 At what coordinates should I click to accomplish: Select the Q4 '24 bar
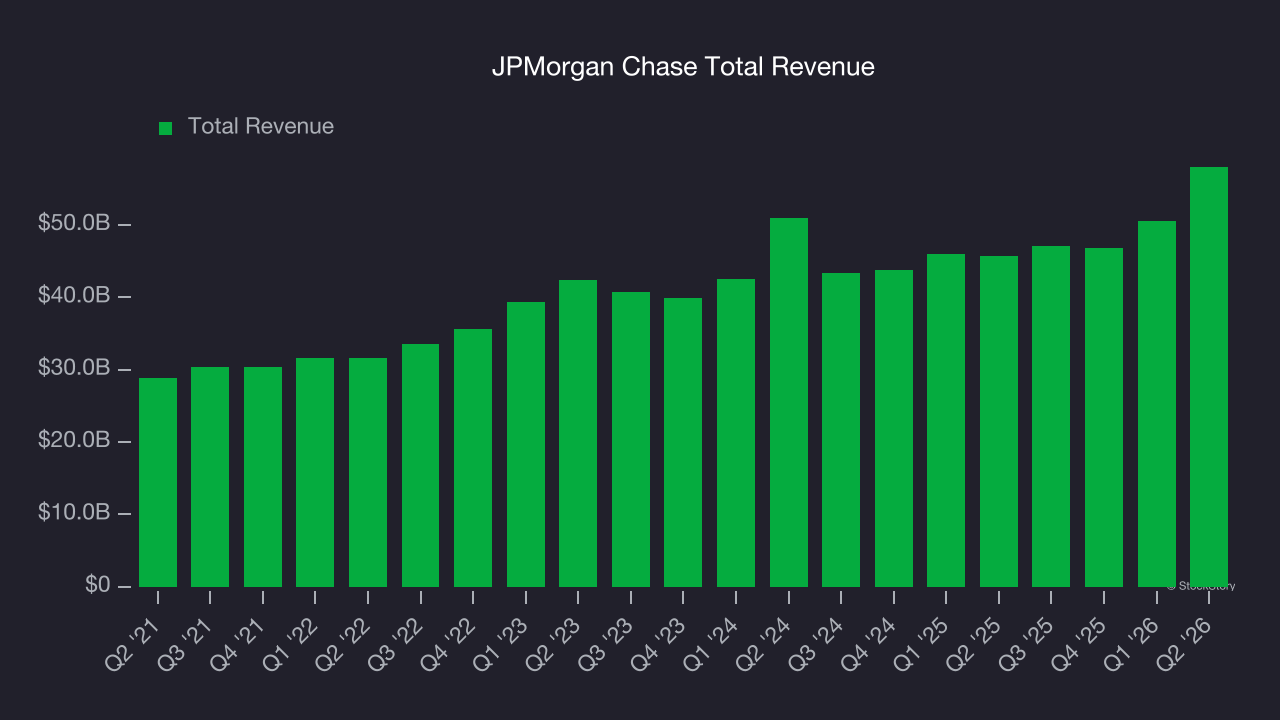894,428
